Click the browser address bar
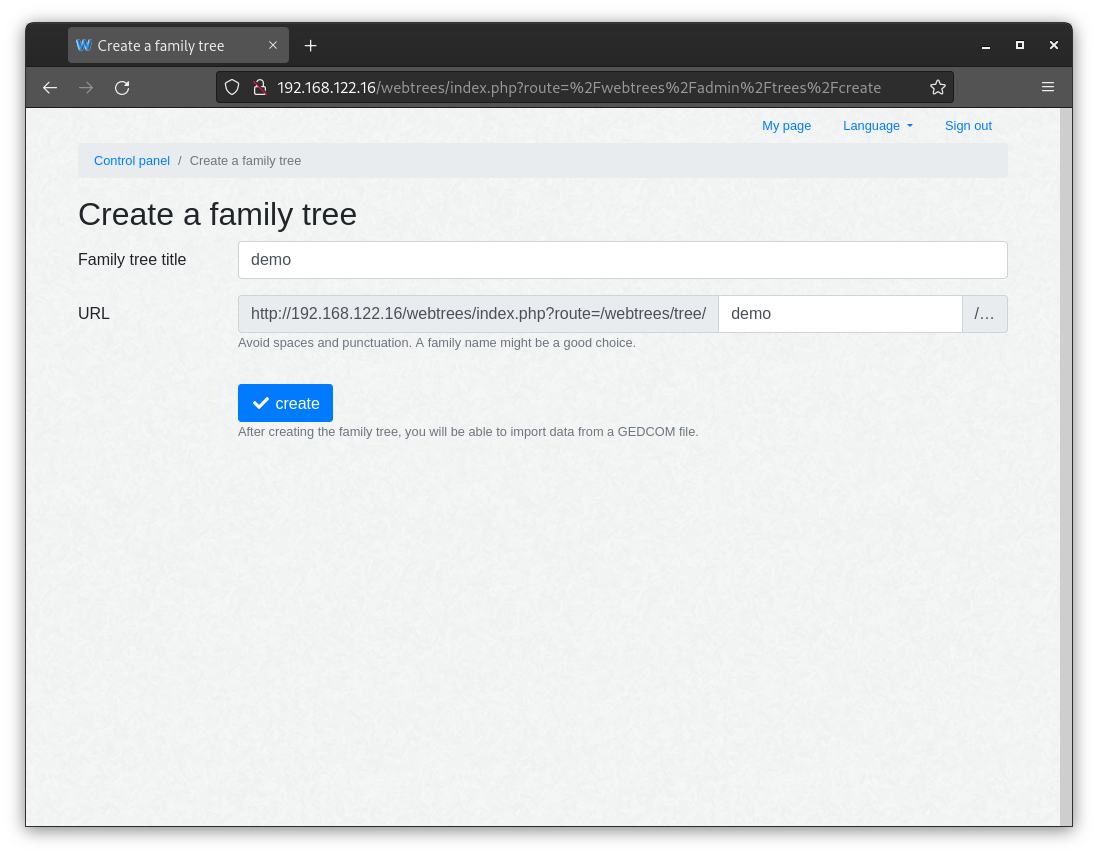The height and width of the screenshot is (855, 1098). pyautogui.click(x=600, y=88)
